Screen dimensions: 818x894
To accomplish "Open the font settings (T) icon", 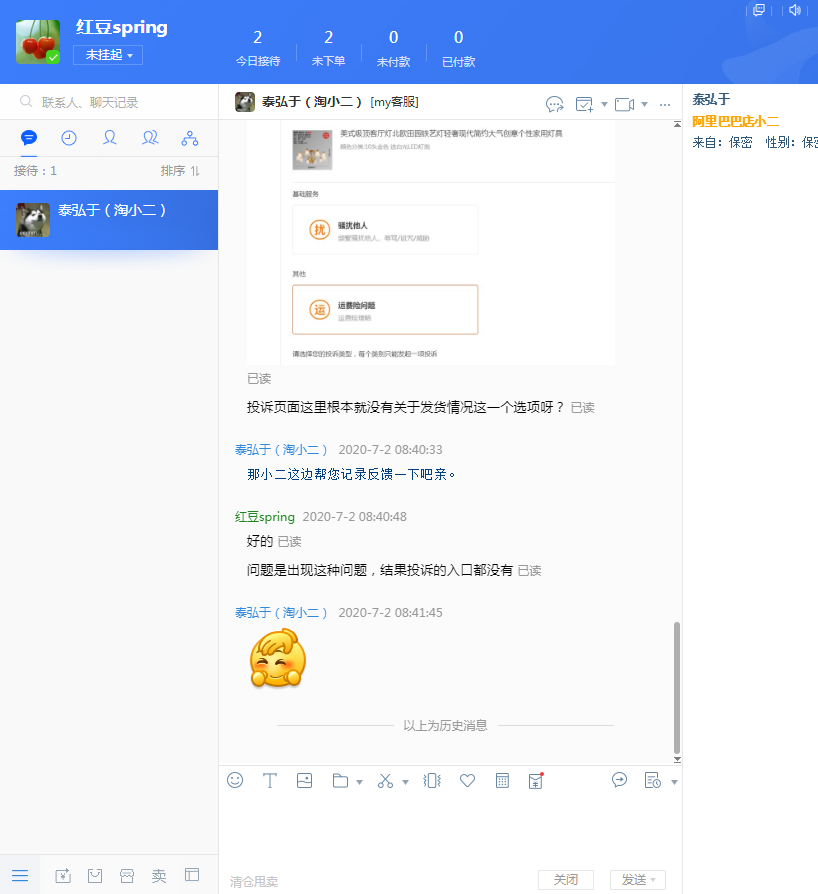I will click(270, 781).
